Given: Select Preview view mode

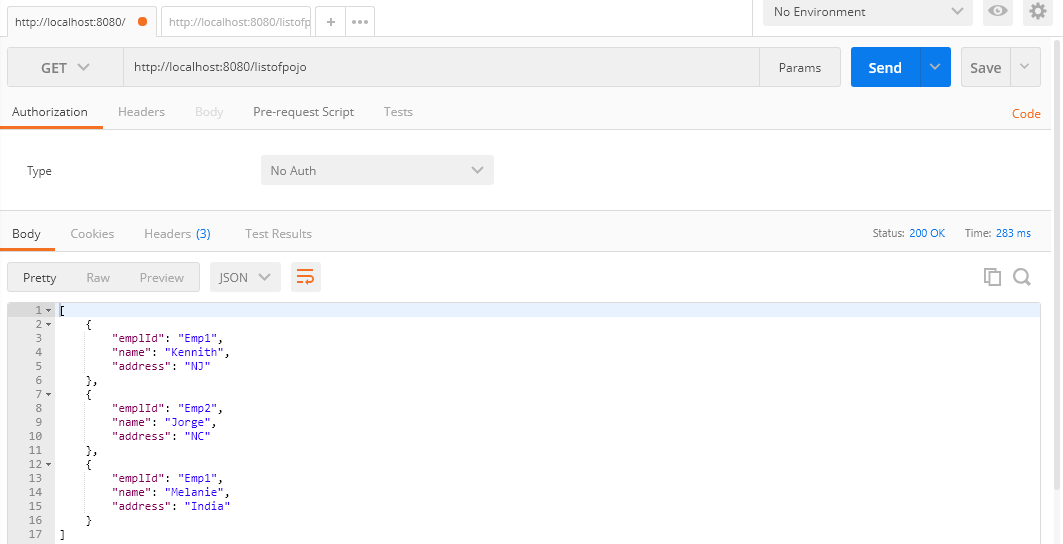Looking at the screenshot, I should pyautogui.click(x=162, y=277).
